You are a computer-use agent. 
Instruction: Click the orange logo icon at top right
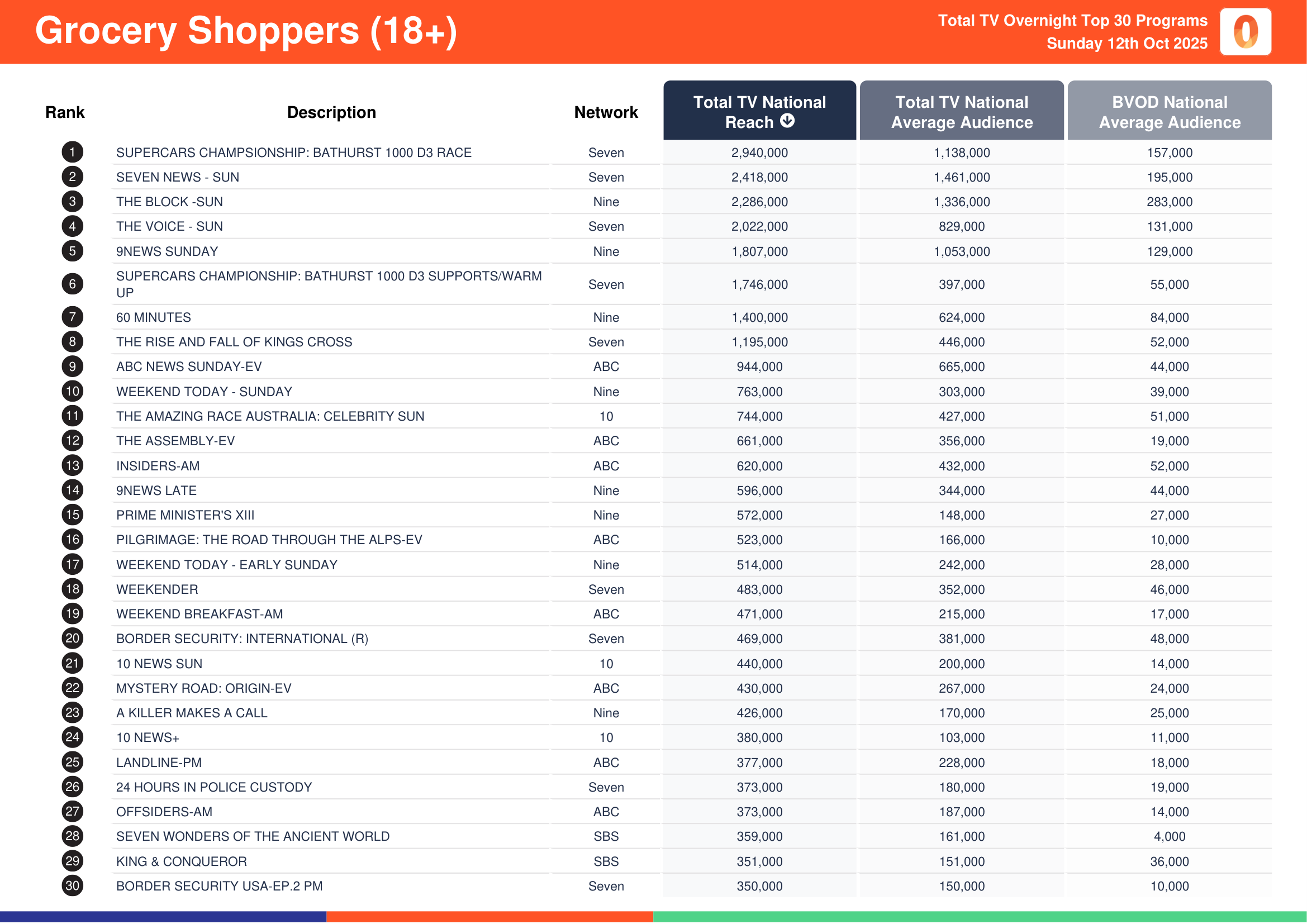(1245, 32)
